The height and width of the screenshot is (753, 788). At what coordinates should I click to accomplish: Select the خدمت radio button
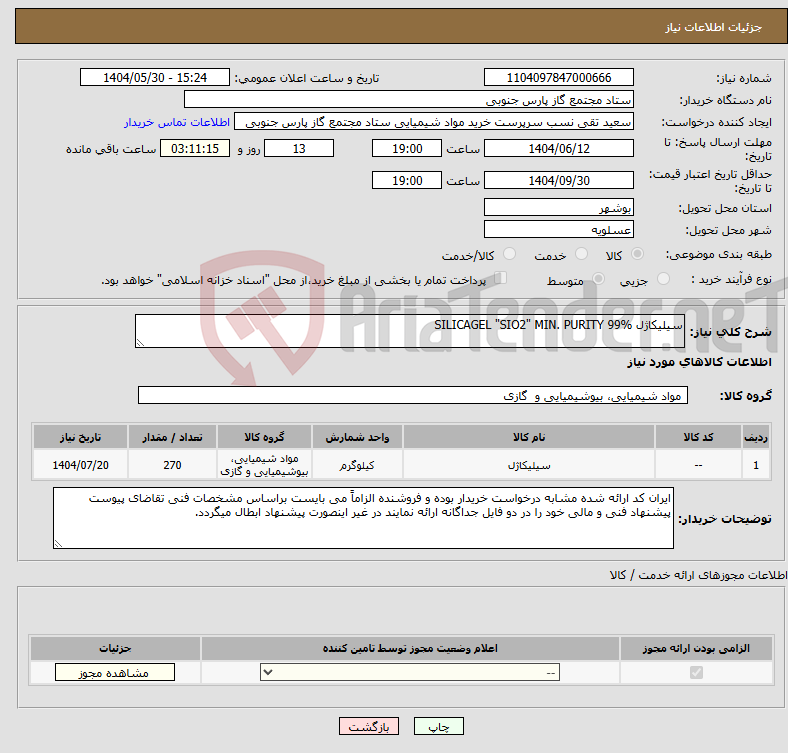(x=581, y=254)
